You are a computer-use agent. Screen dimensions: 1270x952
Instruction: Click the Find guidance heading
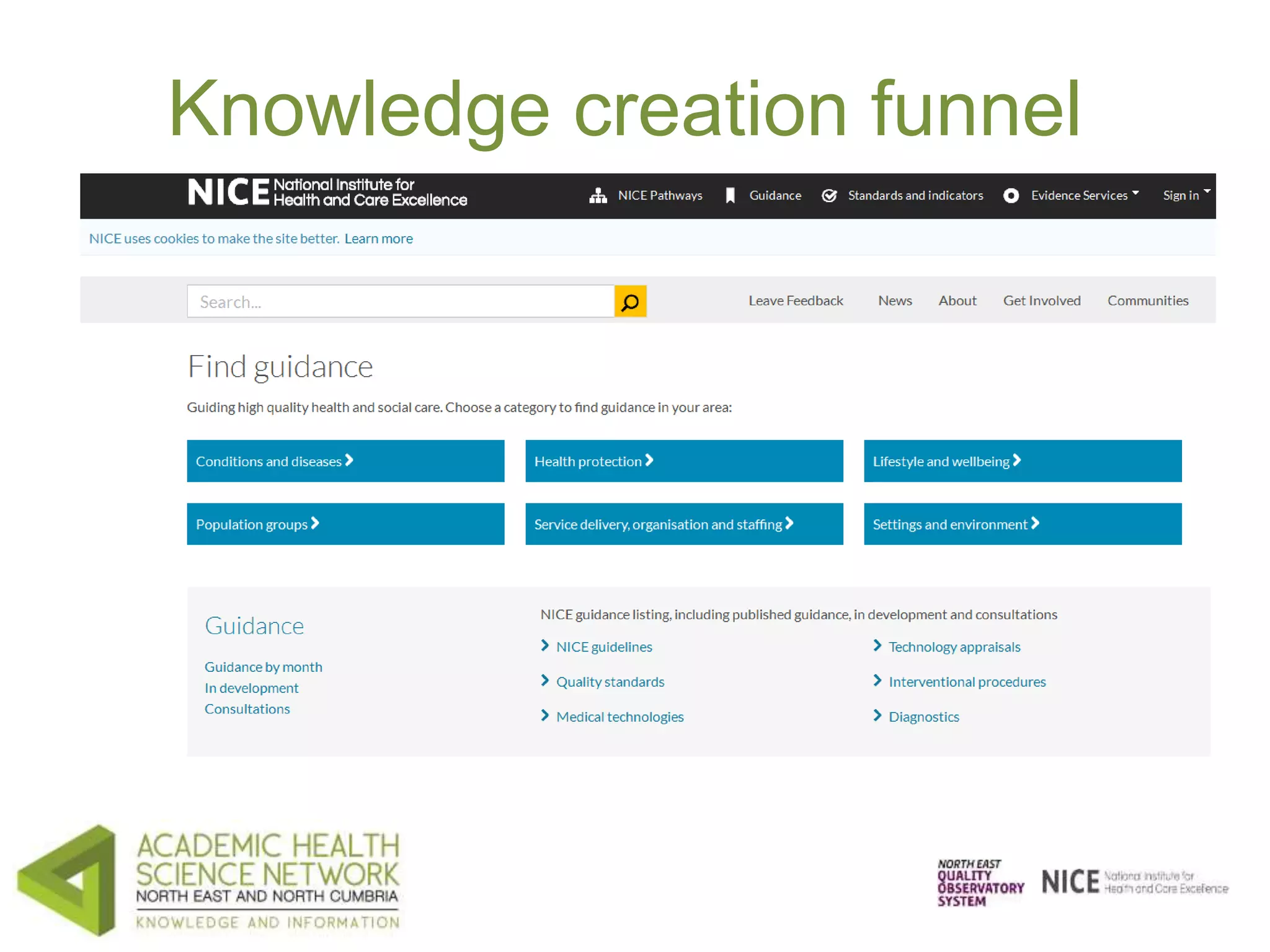pyautogui.click(x=280, y=367)
